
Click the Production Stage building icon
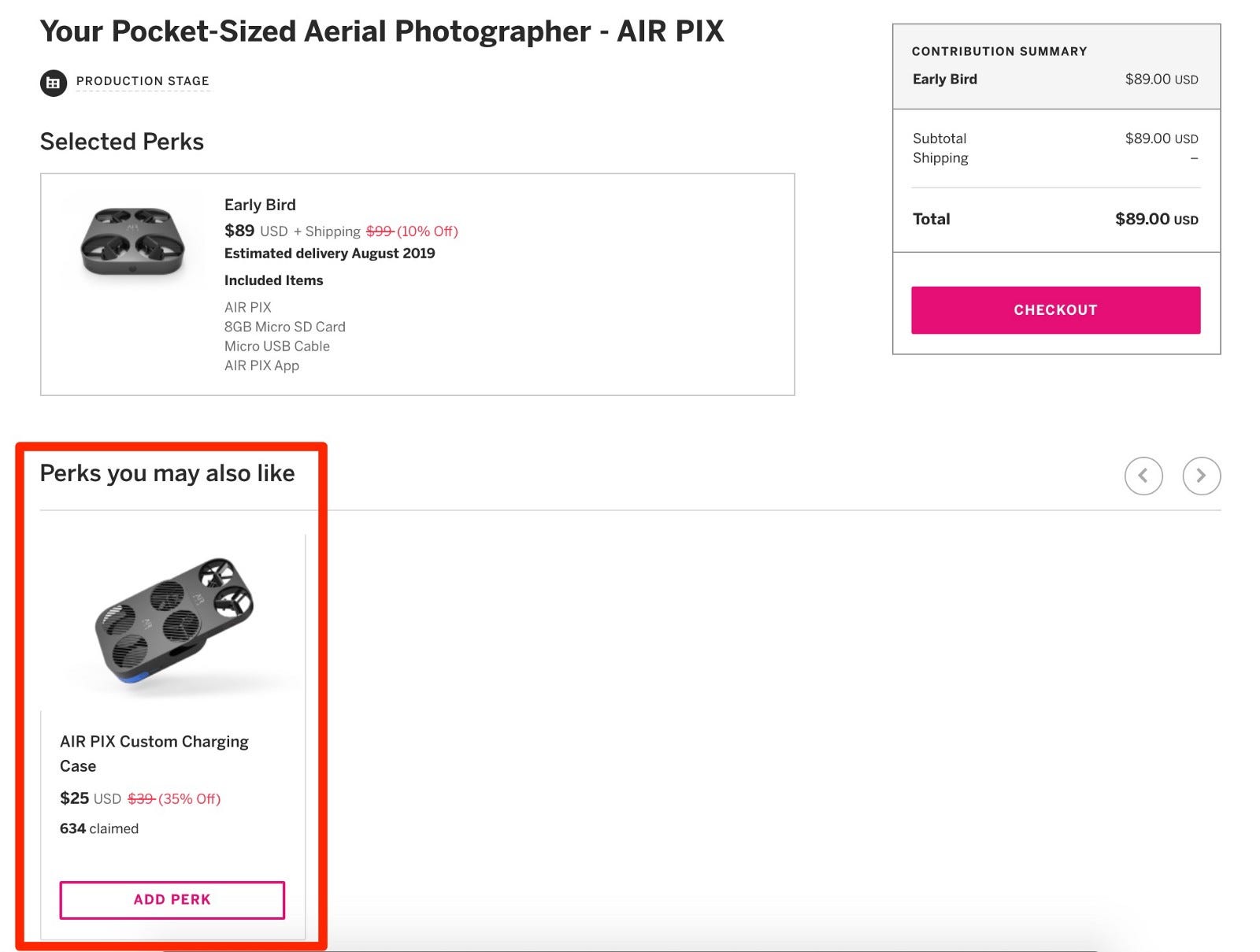tap(54, 83)
